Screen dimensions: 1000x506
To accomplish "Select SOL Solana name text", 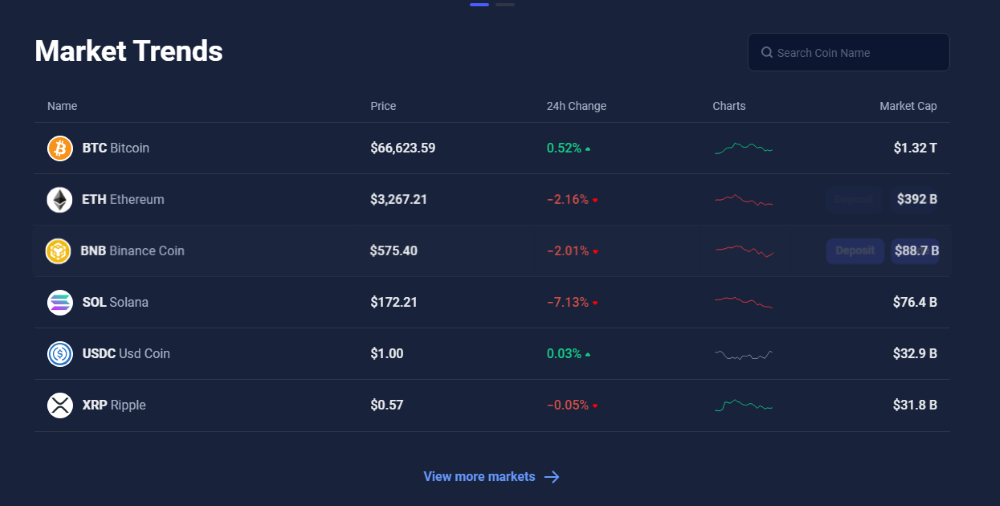I will pyautogui.click(x=115, y=302).
